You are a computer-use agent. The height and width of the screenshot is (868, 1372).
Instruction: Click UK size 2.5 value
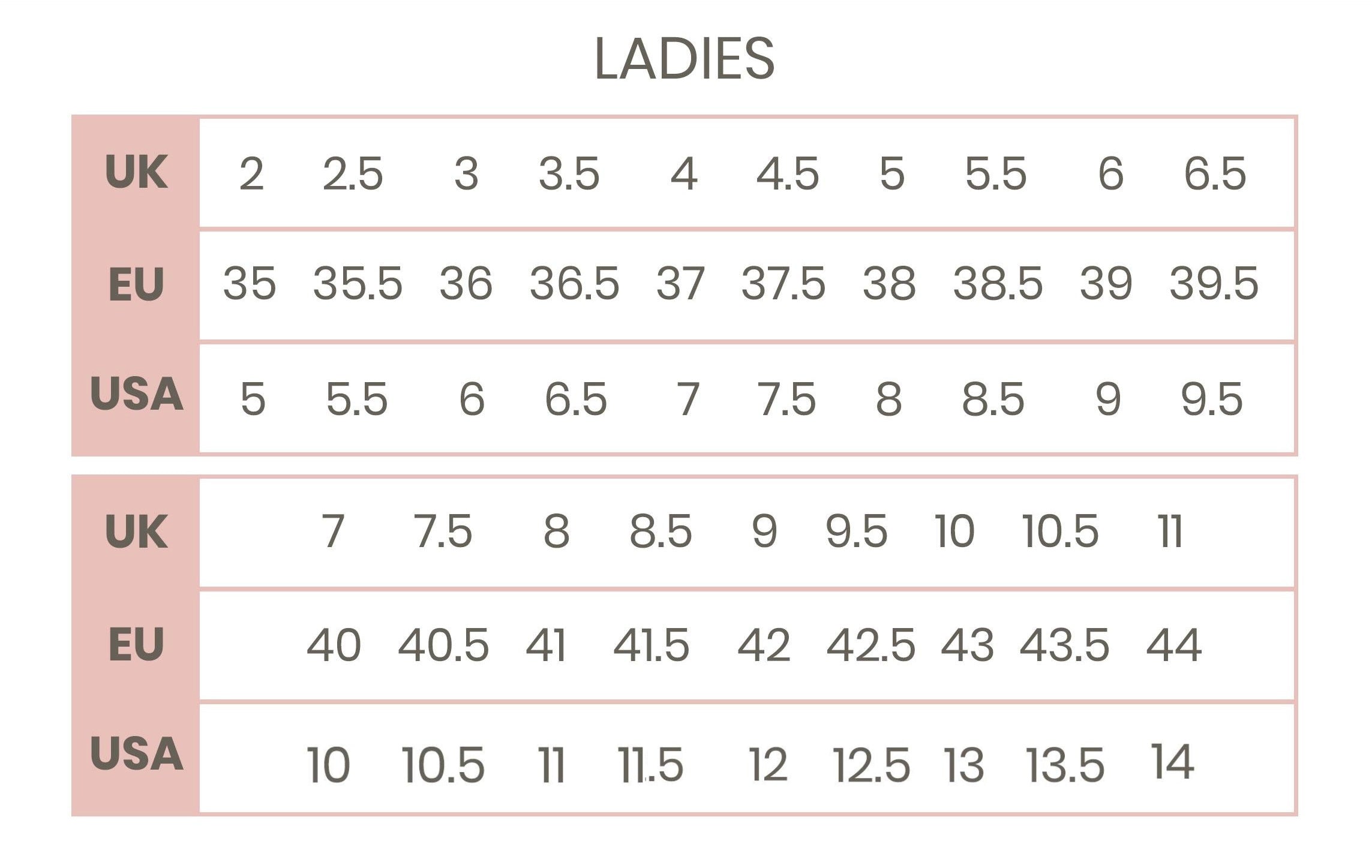tap(353, 174)
